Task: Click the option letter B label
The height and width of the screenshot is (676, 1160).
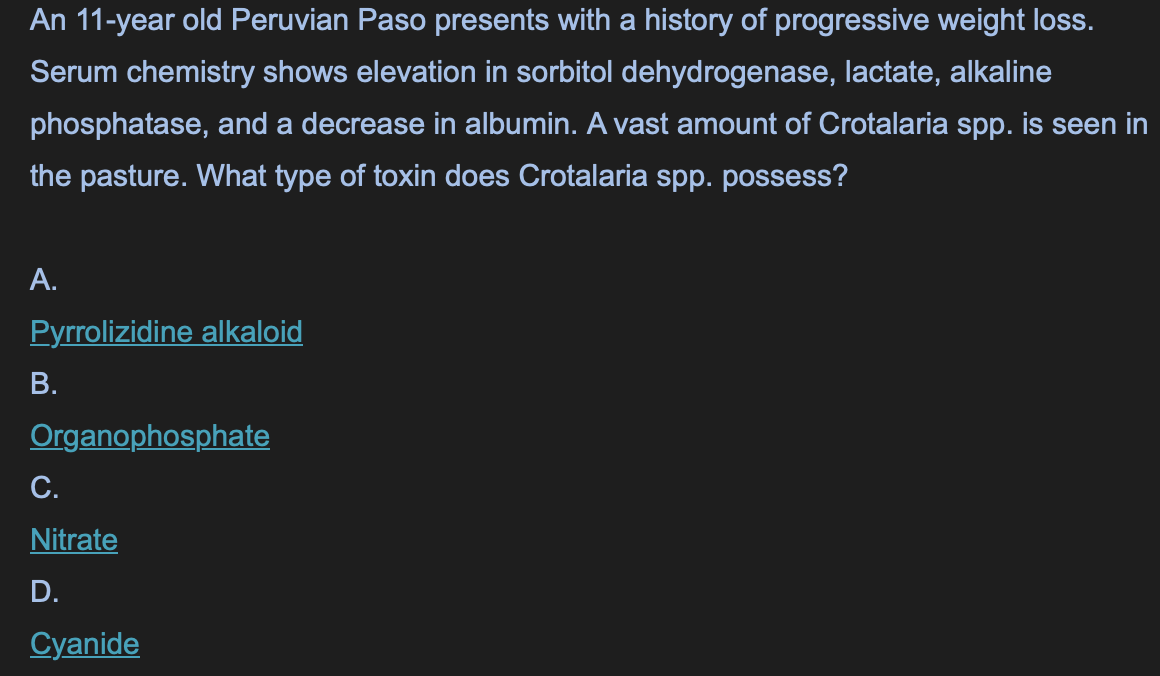Action: pyautogui.click(x=44, y=384)
